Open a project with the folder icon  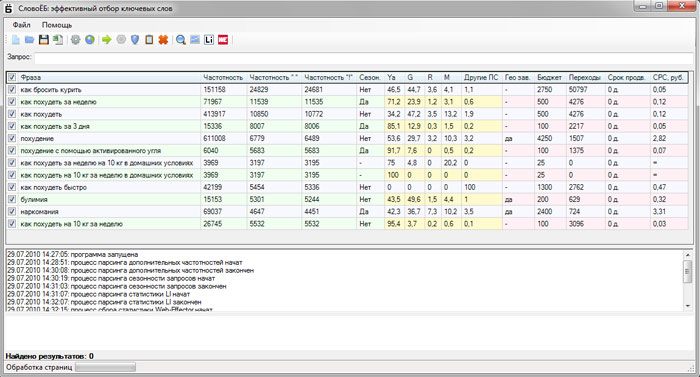point(29,40)
